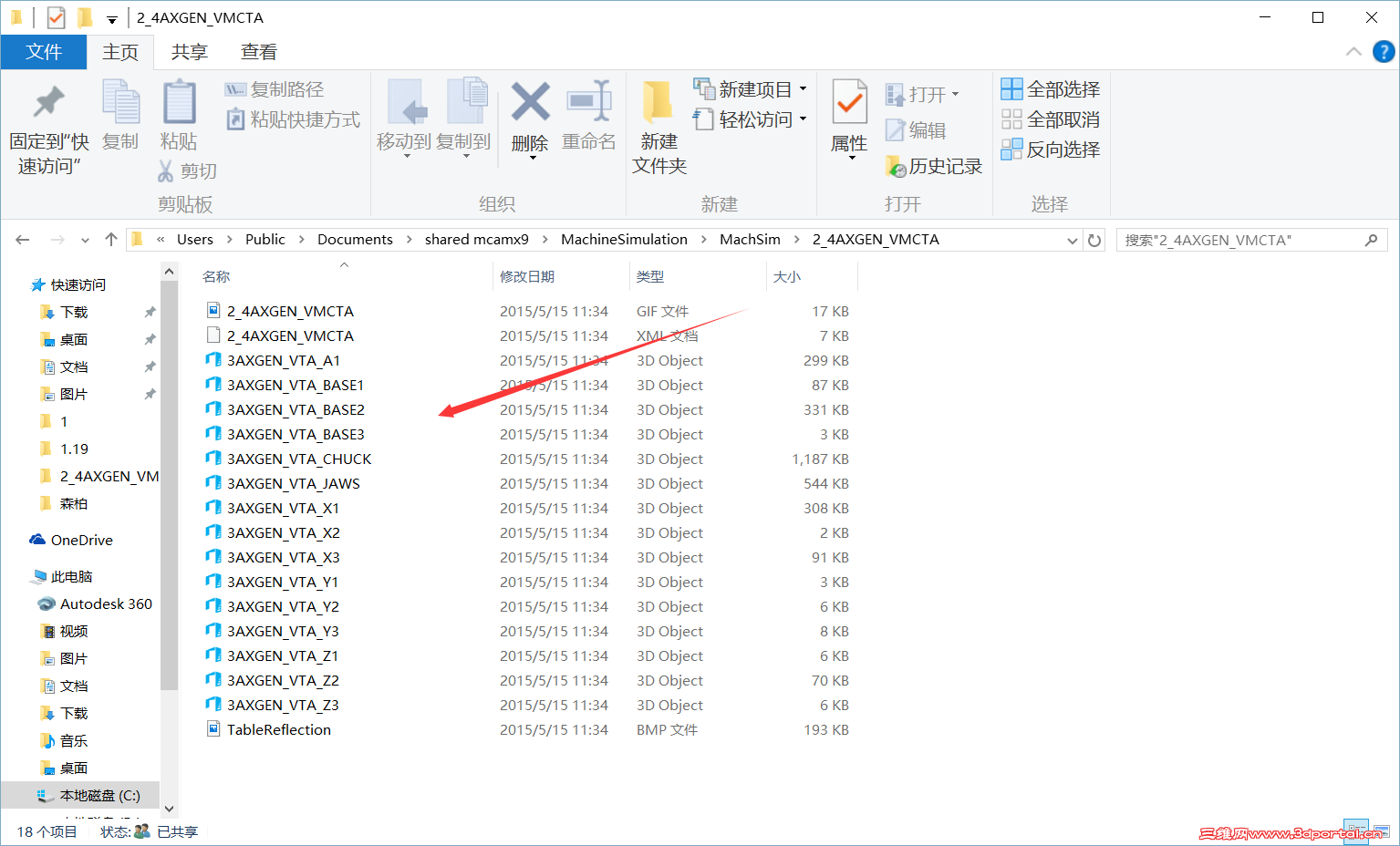Click 固定到快速访问 (Pin to Quick access)

click(x=47, y=117)
